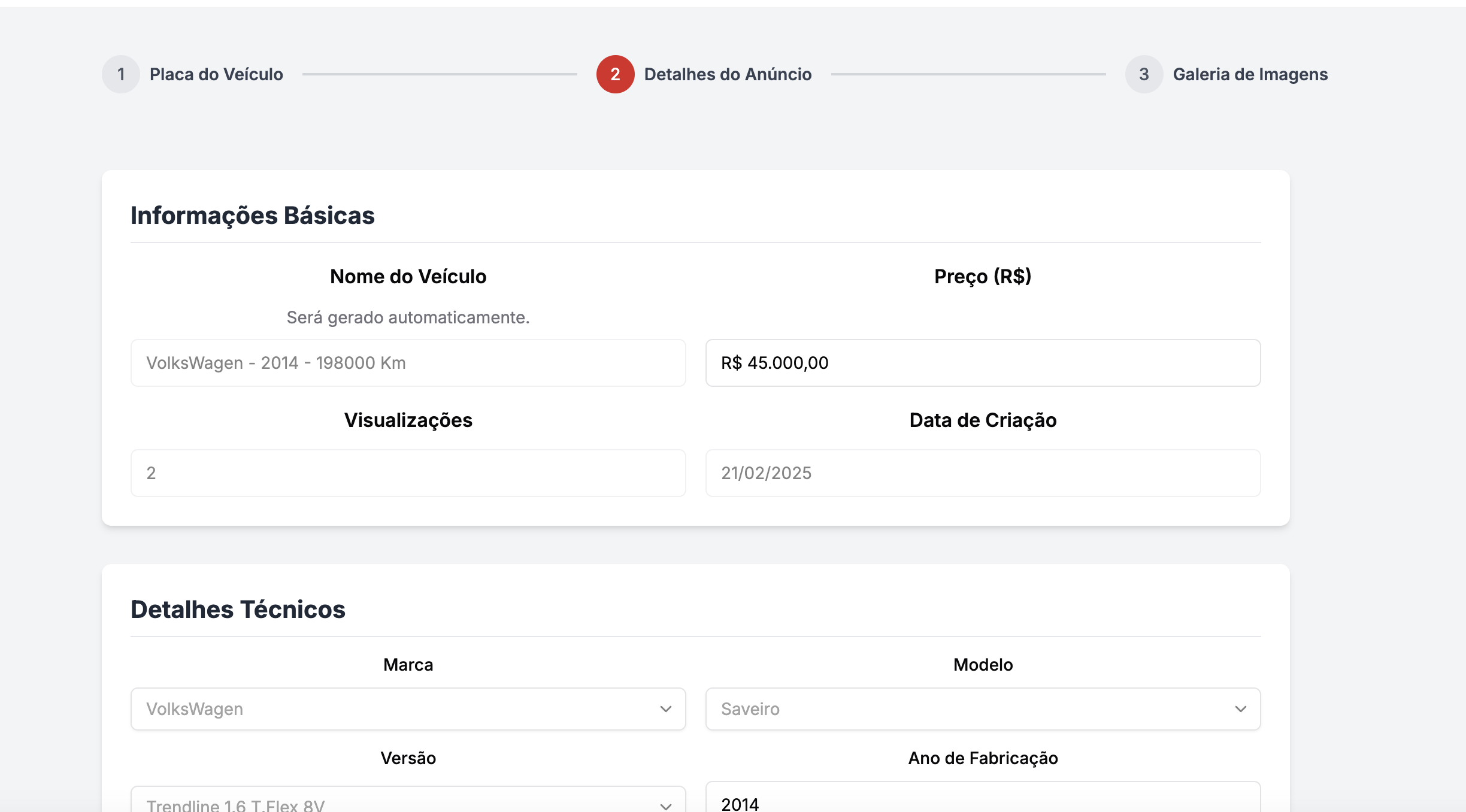Image resolution: width=1466 pixels, height=812 pixels.
Task: Click step 3 circle icon
Action: coord(1144,74)
